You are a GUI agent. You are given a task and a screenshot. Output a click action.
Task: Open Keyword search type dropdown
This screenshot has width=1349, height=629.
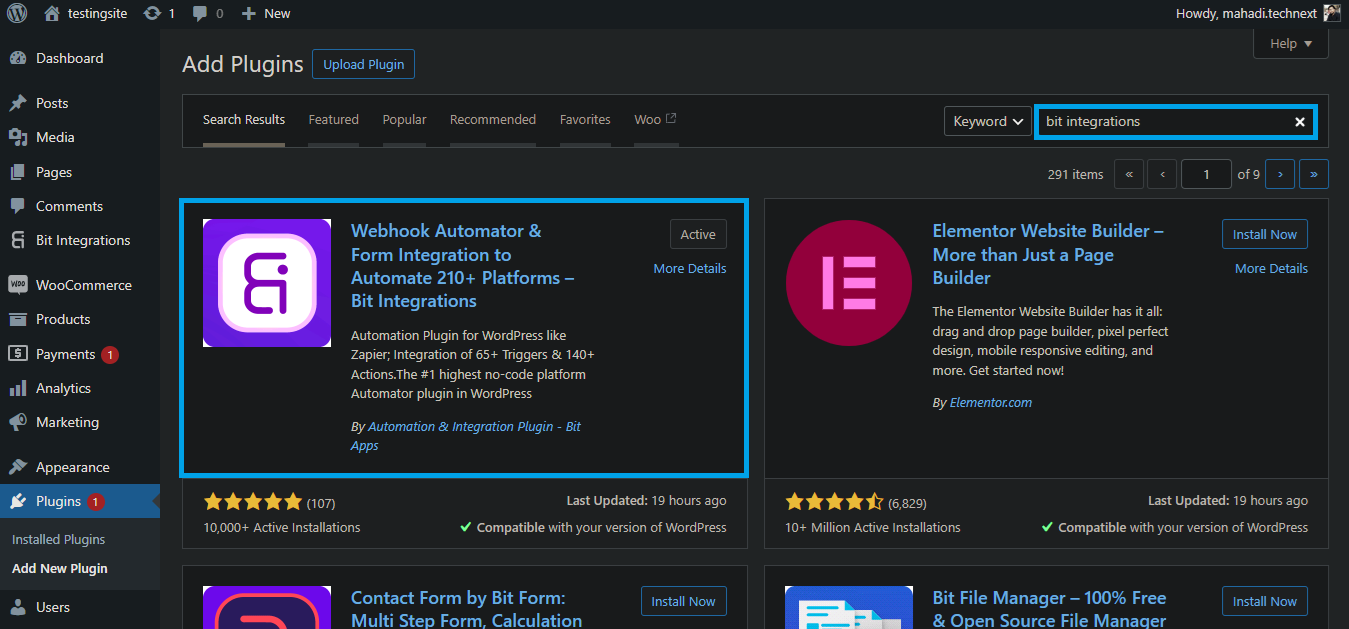[x=988, y=121]
